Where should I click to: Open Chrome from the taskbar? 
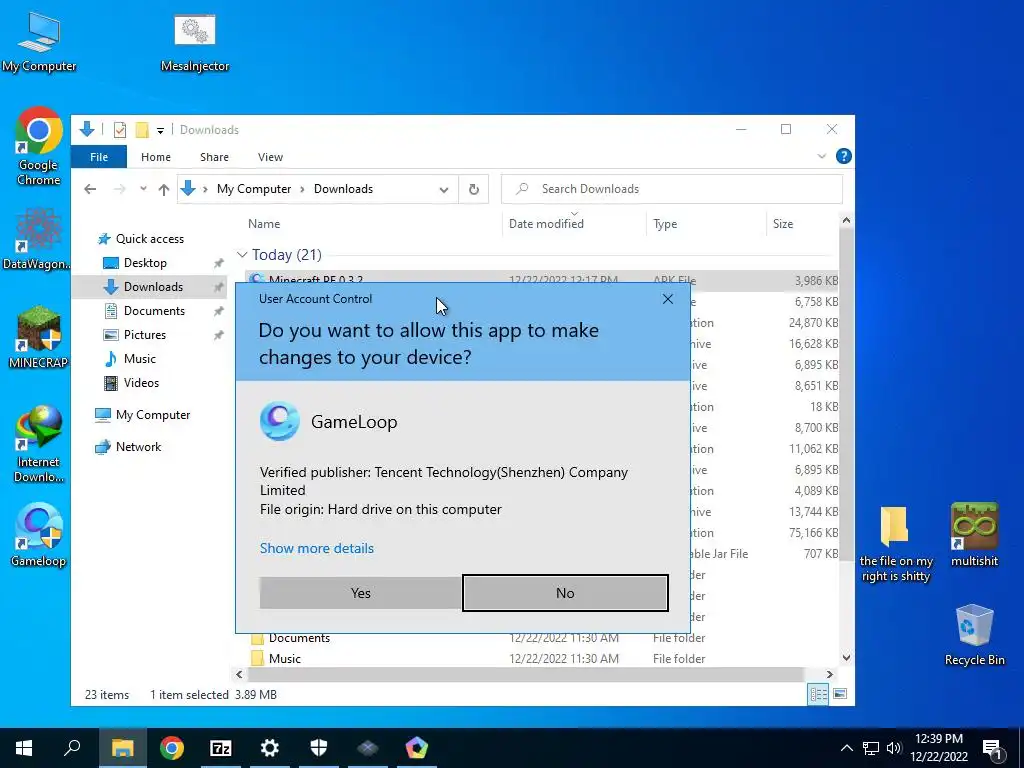(x=172, y=748)
